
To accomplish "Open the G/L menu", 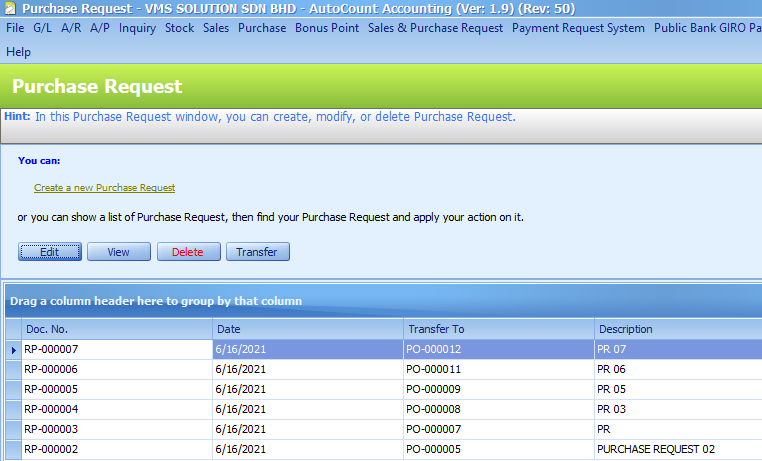I will coord(42,28).
